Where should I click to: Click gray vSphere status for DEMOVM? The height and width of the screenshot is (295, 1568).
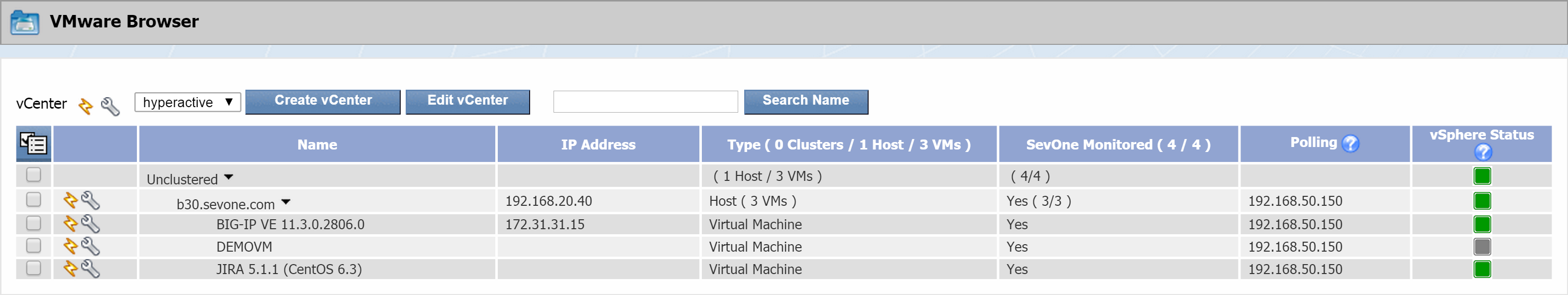tap(1482, 247)
